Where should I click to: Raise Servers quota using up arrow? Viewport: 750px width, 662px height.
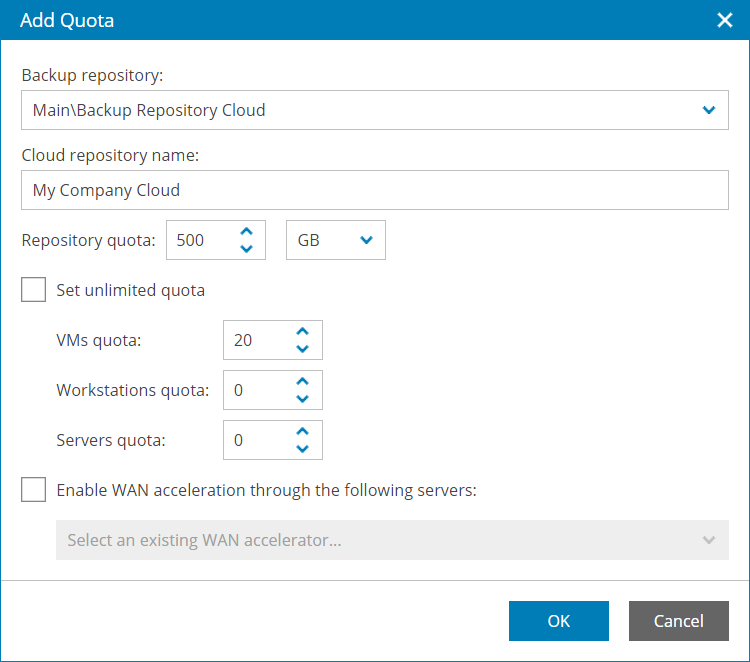pyautogui.click(x=303, y=432)
